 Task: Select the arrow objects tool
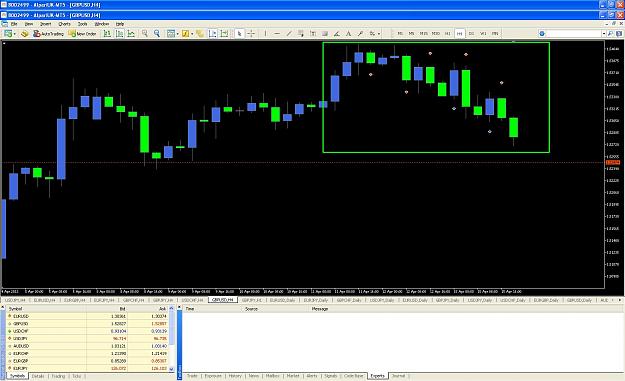360,34
